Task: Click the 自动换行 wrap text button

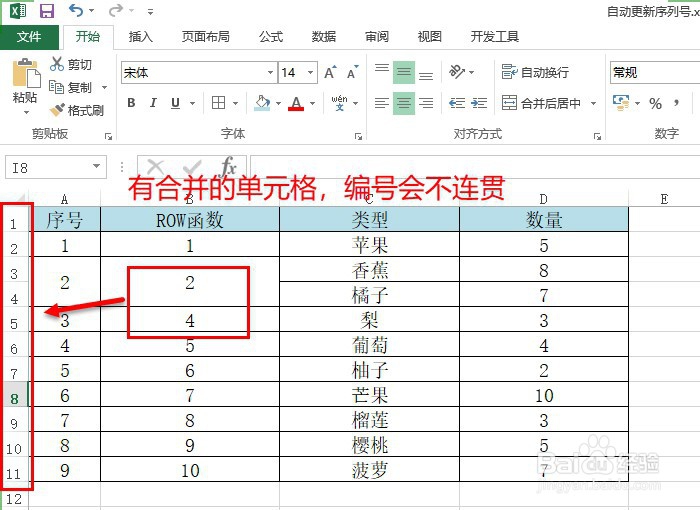Action: tap(535, 72)
